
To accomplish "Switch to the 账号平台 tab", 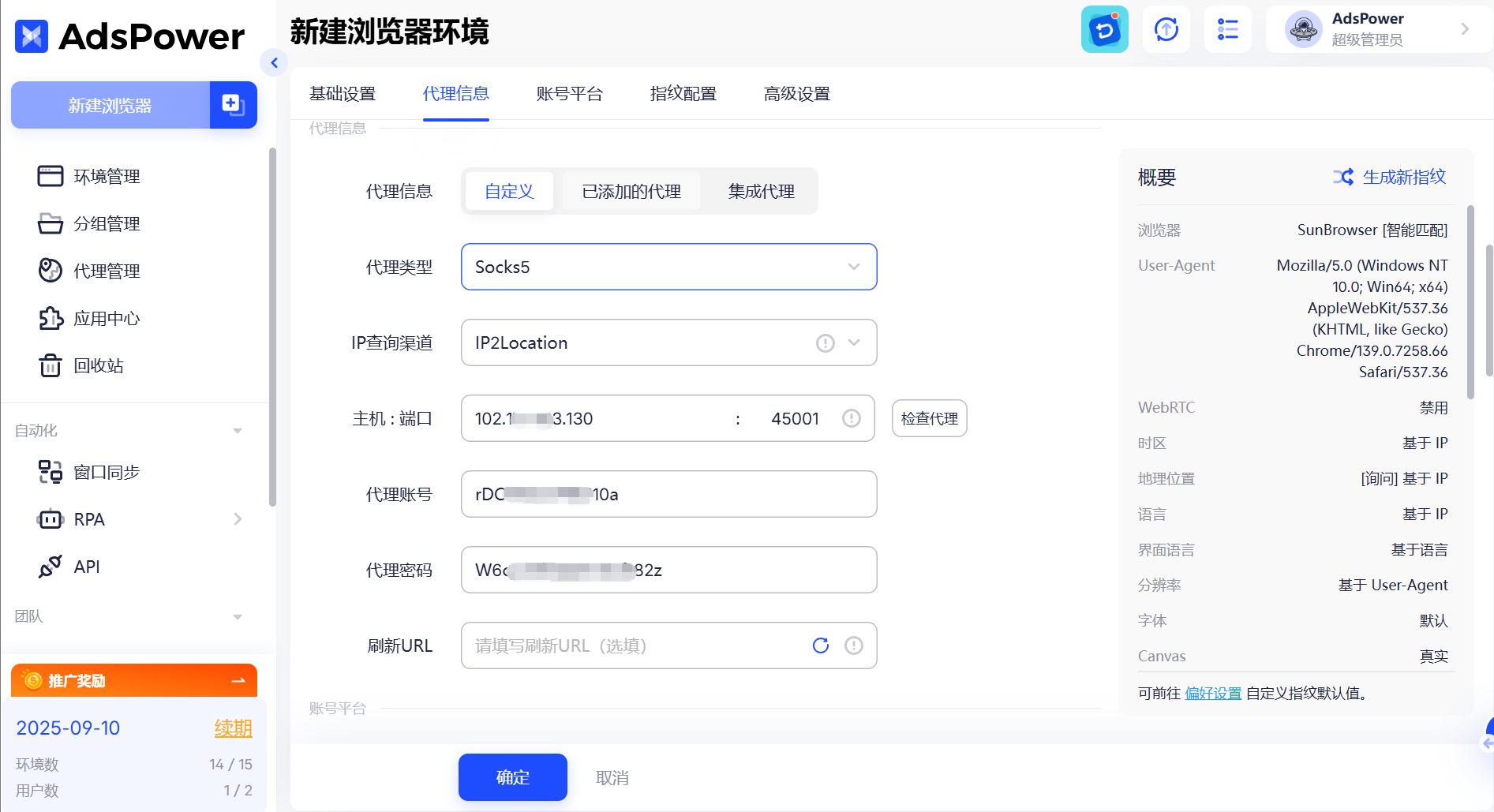I will tap(570, 94).
